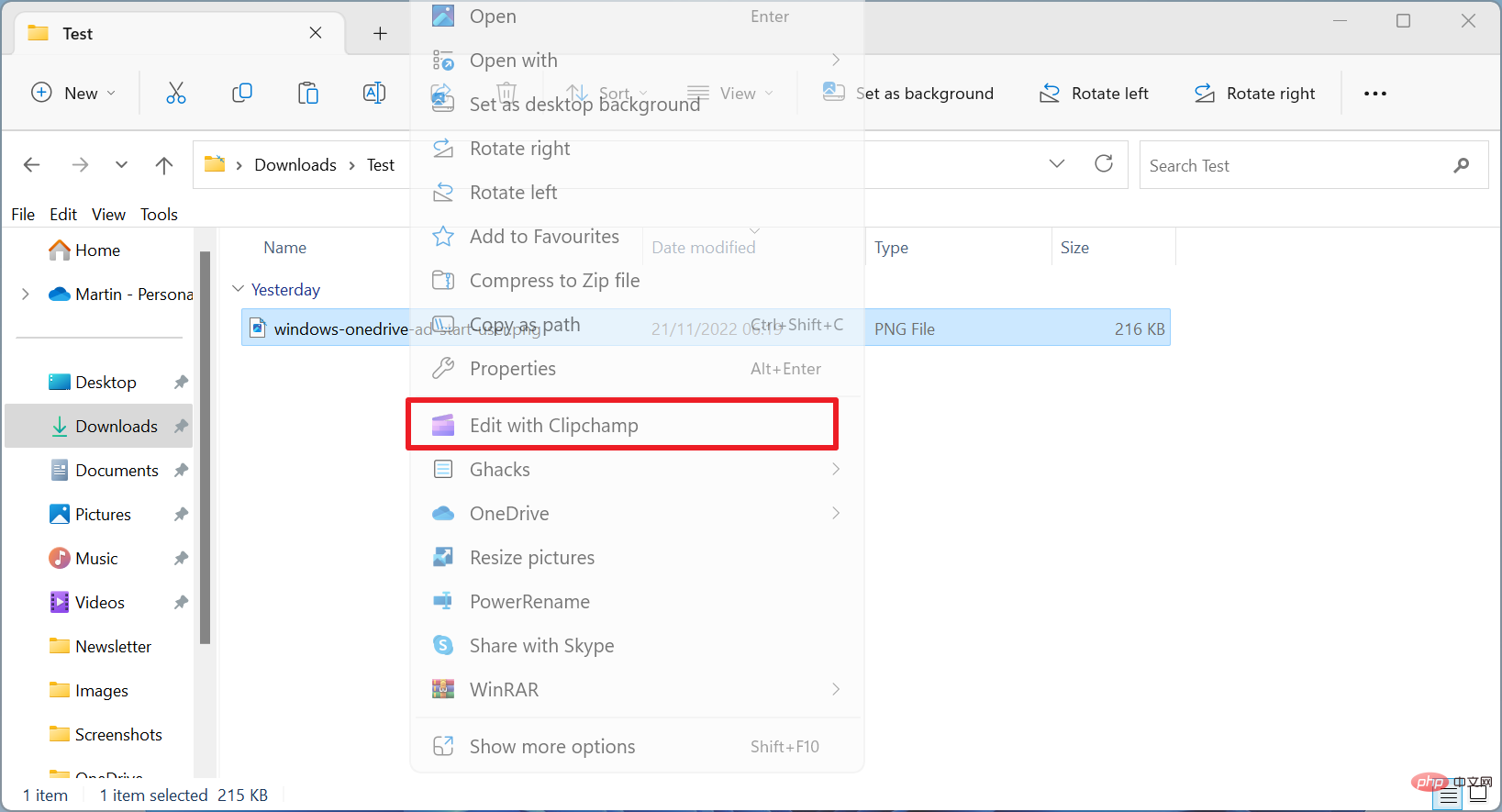
Task: Go up one folder level
Action: 164,165
